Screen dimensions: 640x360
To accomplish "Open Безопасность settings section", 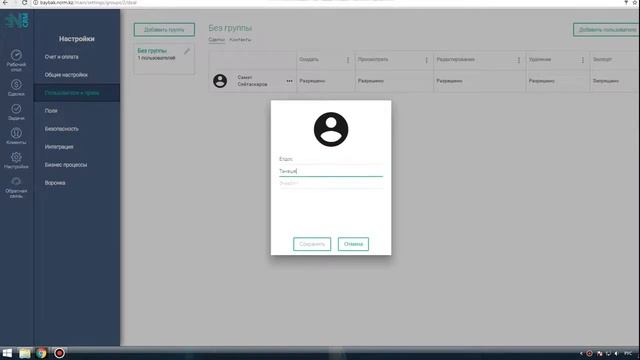I will pyautogui.click(x=62, y=129).
